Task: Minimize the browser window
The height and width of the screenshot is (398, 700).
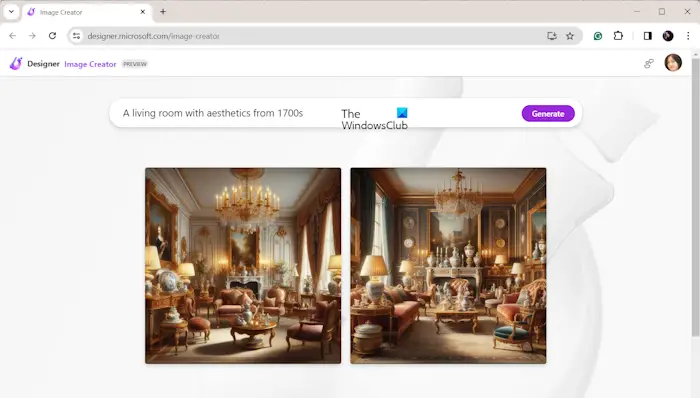Action: click(637, 12)
